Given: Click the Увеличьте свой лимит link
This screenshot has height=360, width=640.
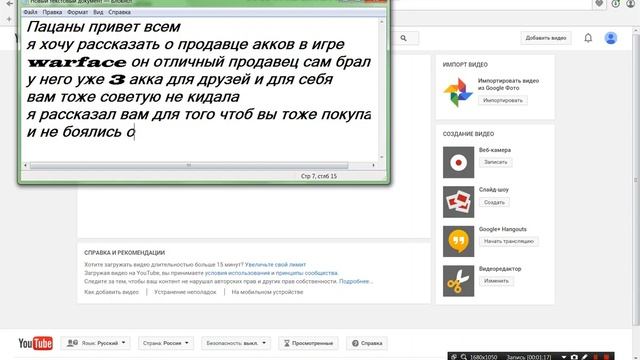Looking at the screenshot, I should pyautogui.click(x=275, y=264).
